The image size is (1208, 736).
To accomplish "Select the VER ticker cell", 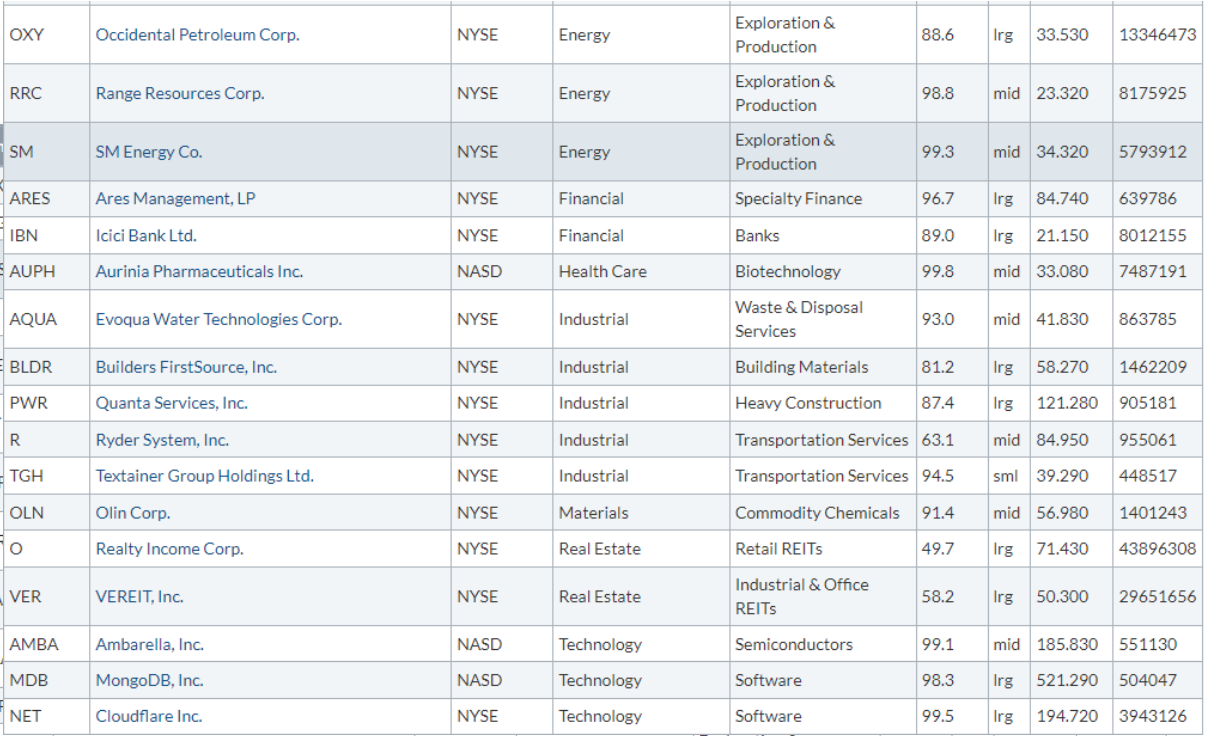I will (x=46, y=597).
